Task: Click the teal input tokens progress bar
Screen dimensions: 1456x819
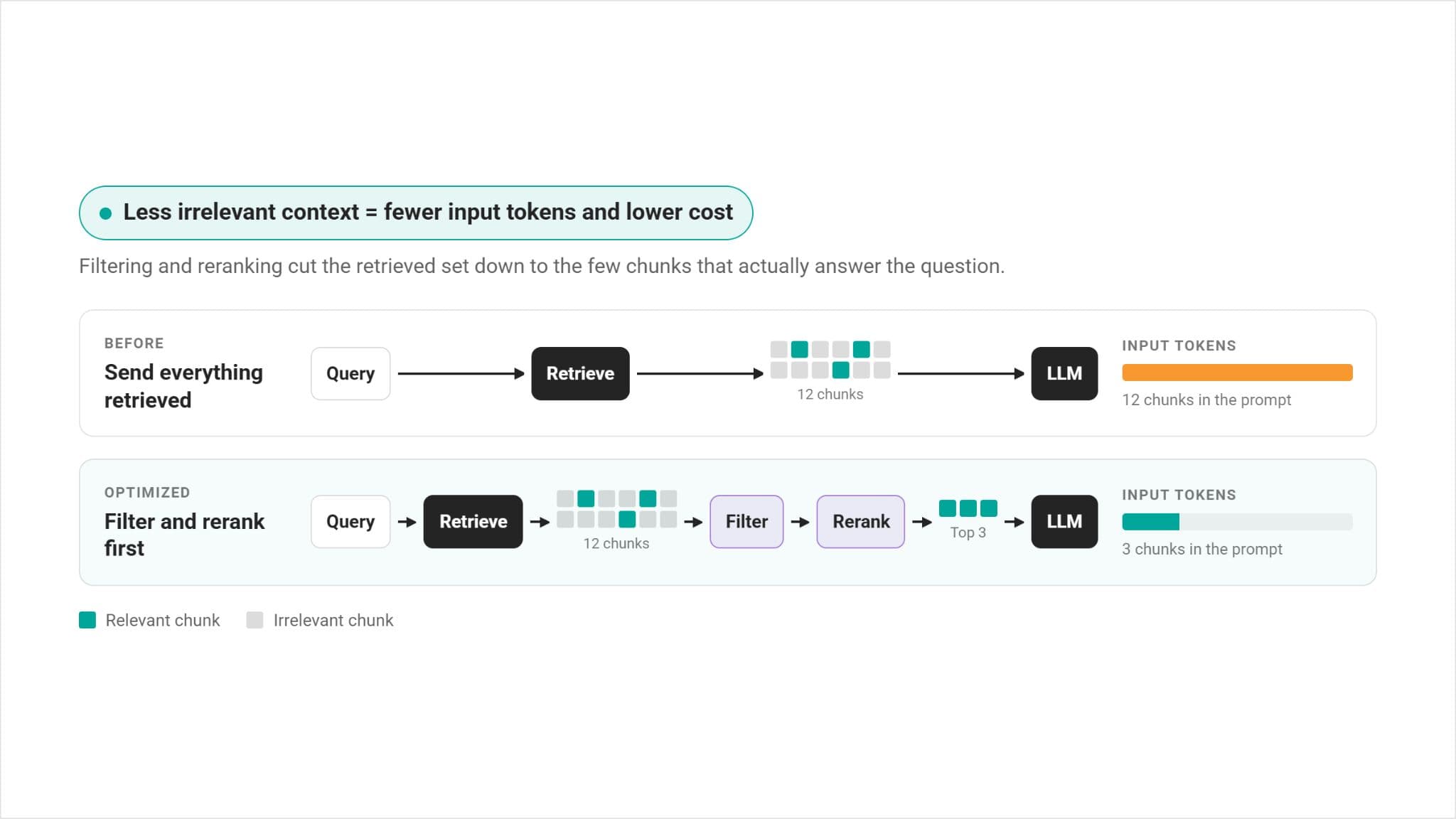Action: click(x=1237, y=522)
